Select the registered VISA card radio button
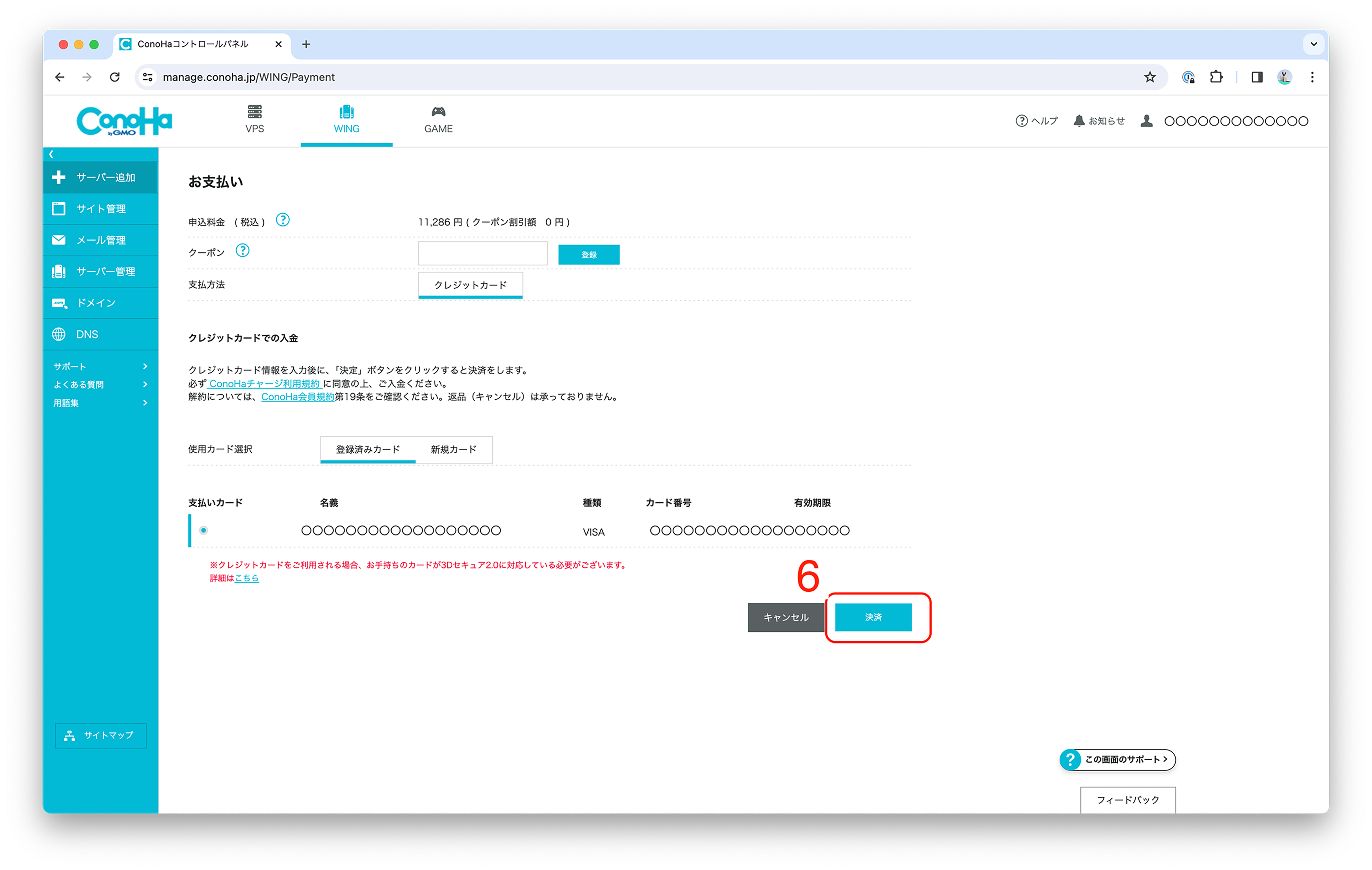Image resolution: width=1372 pixels, height=870 pixels. click(204, 530)
